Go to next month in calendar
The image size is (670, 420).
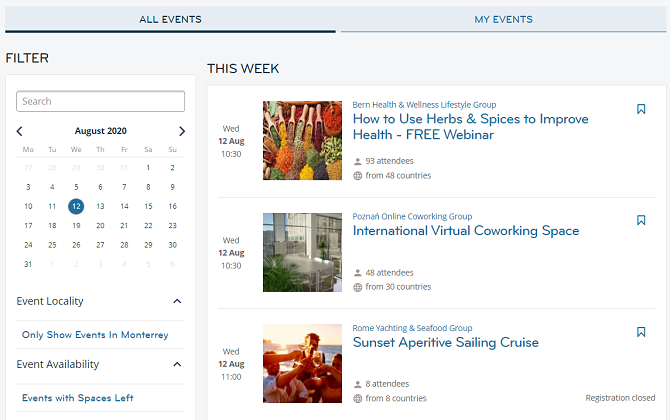(181, 131)
